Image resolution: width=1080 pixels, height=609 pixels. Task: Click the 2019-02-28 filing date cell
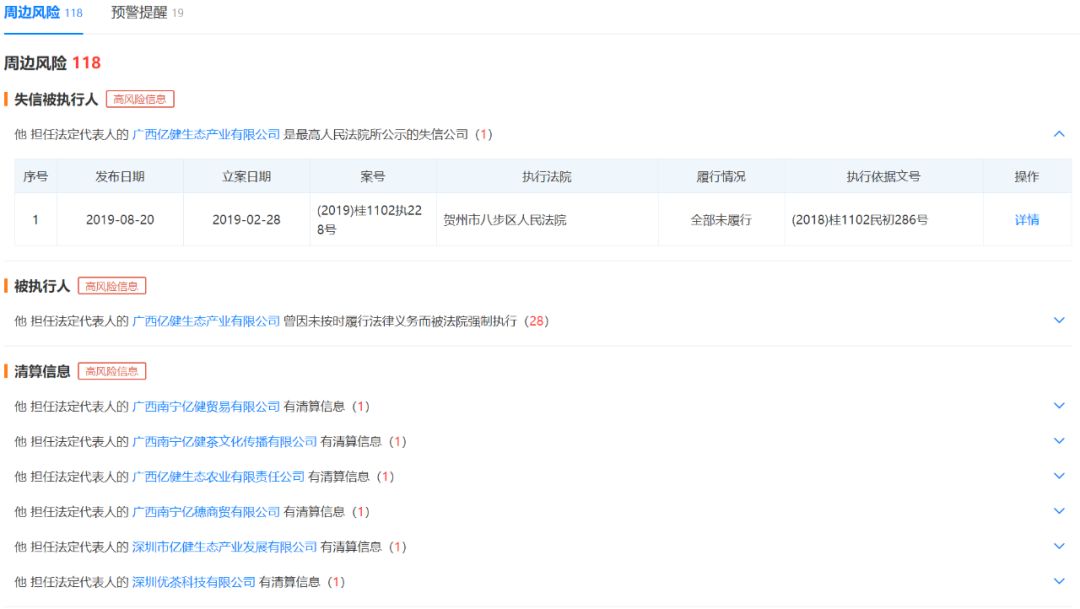pos(247,220)
